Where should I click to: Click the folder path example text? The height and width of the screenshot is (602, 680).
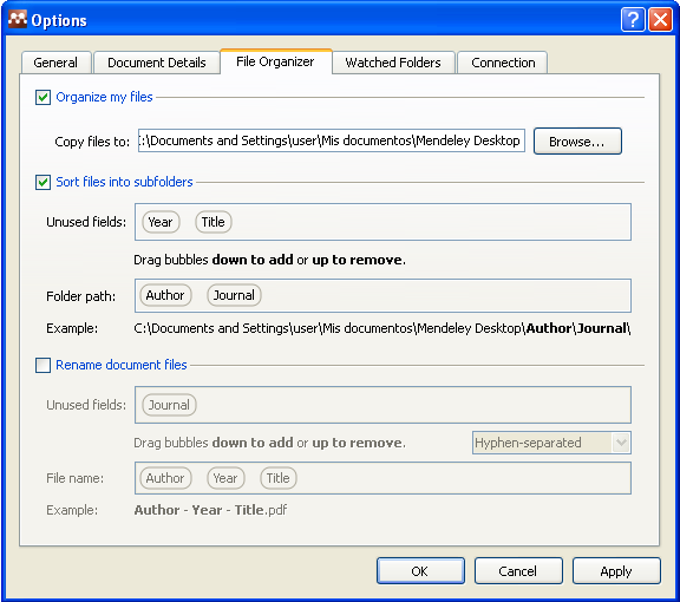(382, 328)
